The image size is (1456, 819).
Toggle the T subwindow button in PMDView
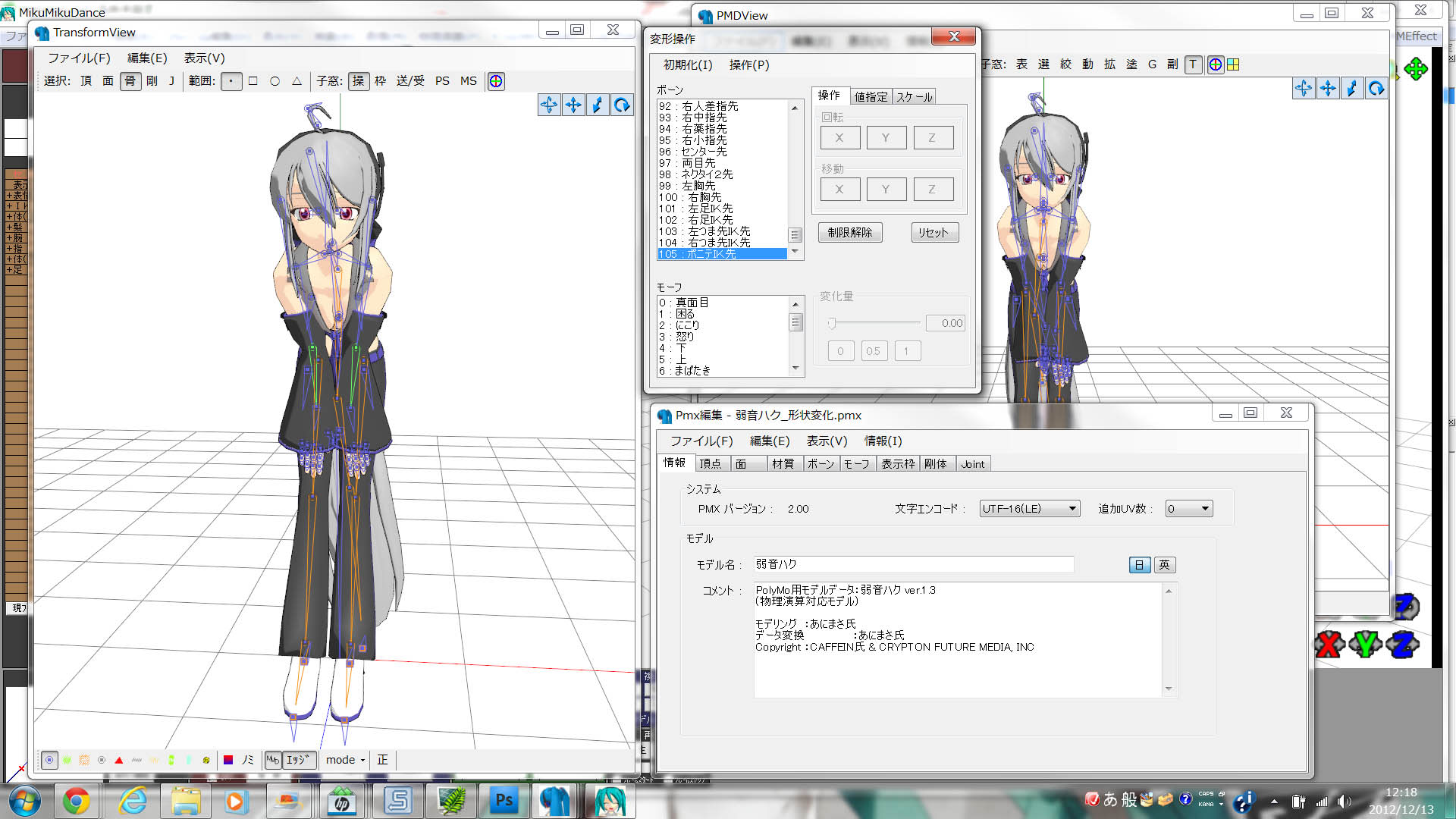[1193, 64]
